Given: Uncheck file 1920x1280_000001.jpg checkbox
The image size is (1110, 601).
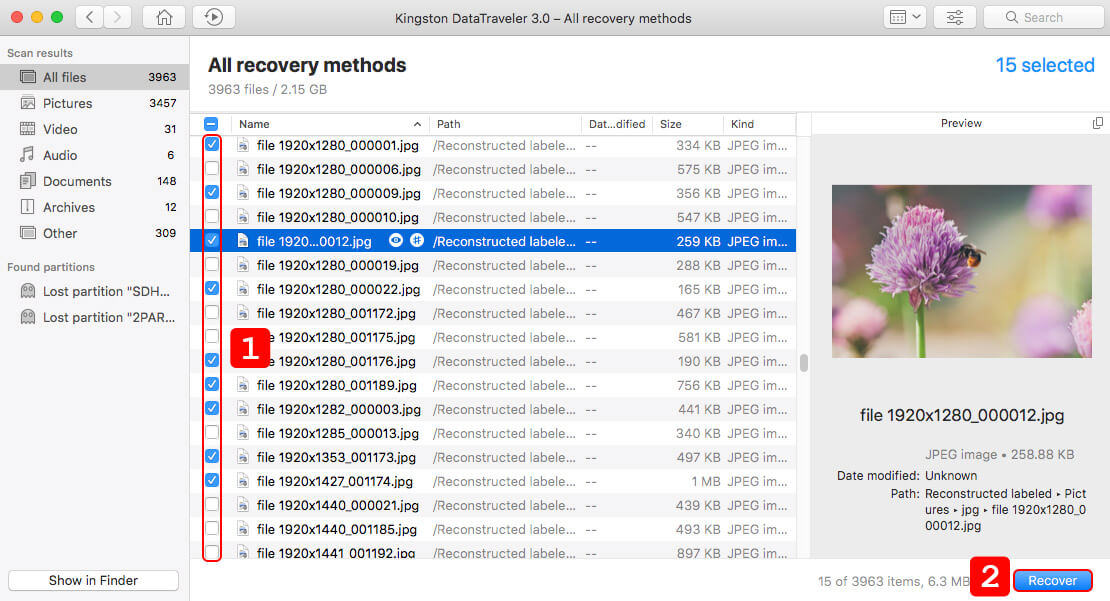Looking at the screenshot, I should tap(212, 144).
